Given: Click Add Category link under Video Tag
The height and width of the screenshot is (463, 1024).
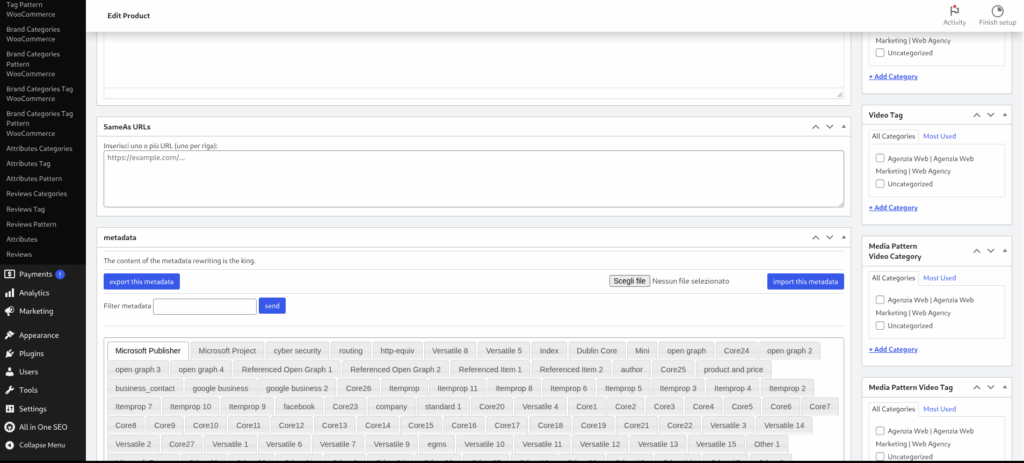Looking at the screenshot, I should (893, 208).
